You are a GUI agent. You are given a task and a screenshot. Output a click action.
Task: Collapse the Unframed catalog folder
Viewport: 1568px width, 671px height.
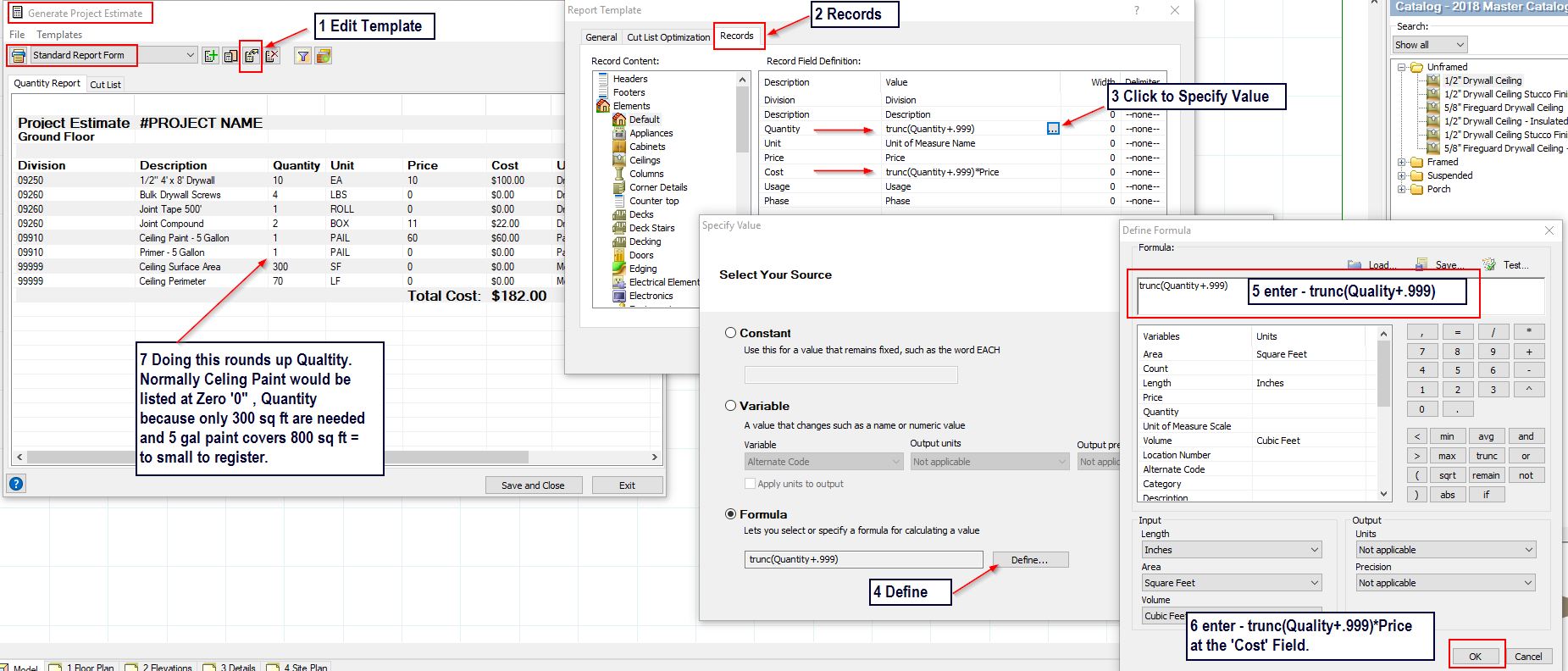[x=1402, y=67]
